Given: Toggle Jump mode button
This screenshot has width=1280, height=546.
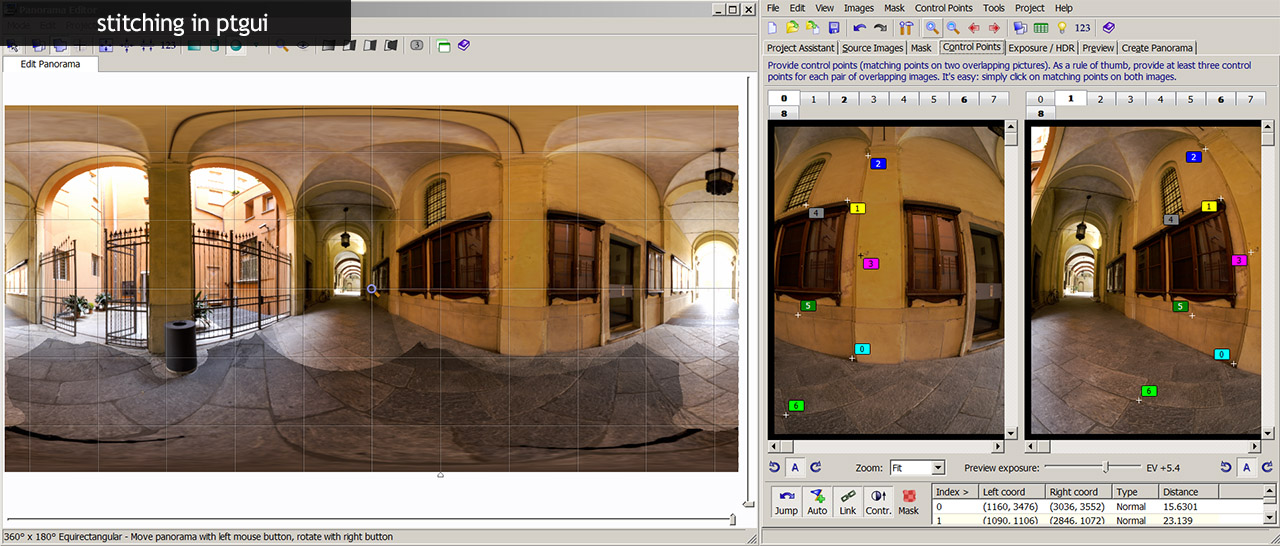Looking at the screenshot, I should tap(786, 502).
